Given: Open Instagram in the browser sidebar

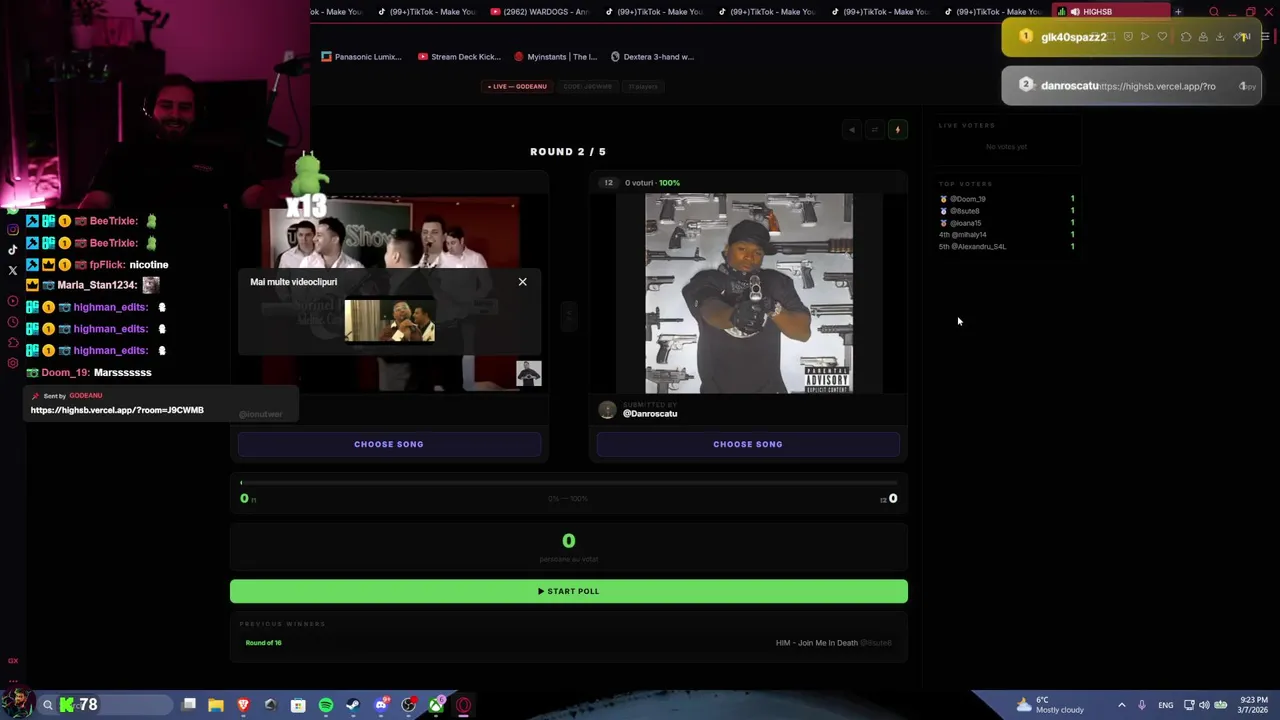Looking at the screenshot, I should click(x=13, y=229).
